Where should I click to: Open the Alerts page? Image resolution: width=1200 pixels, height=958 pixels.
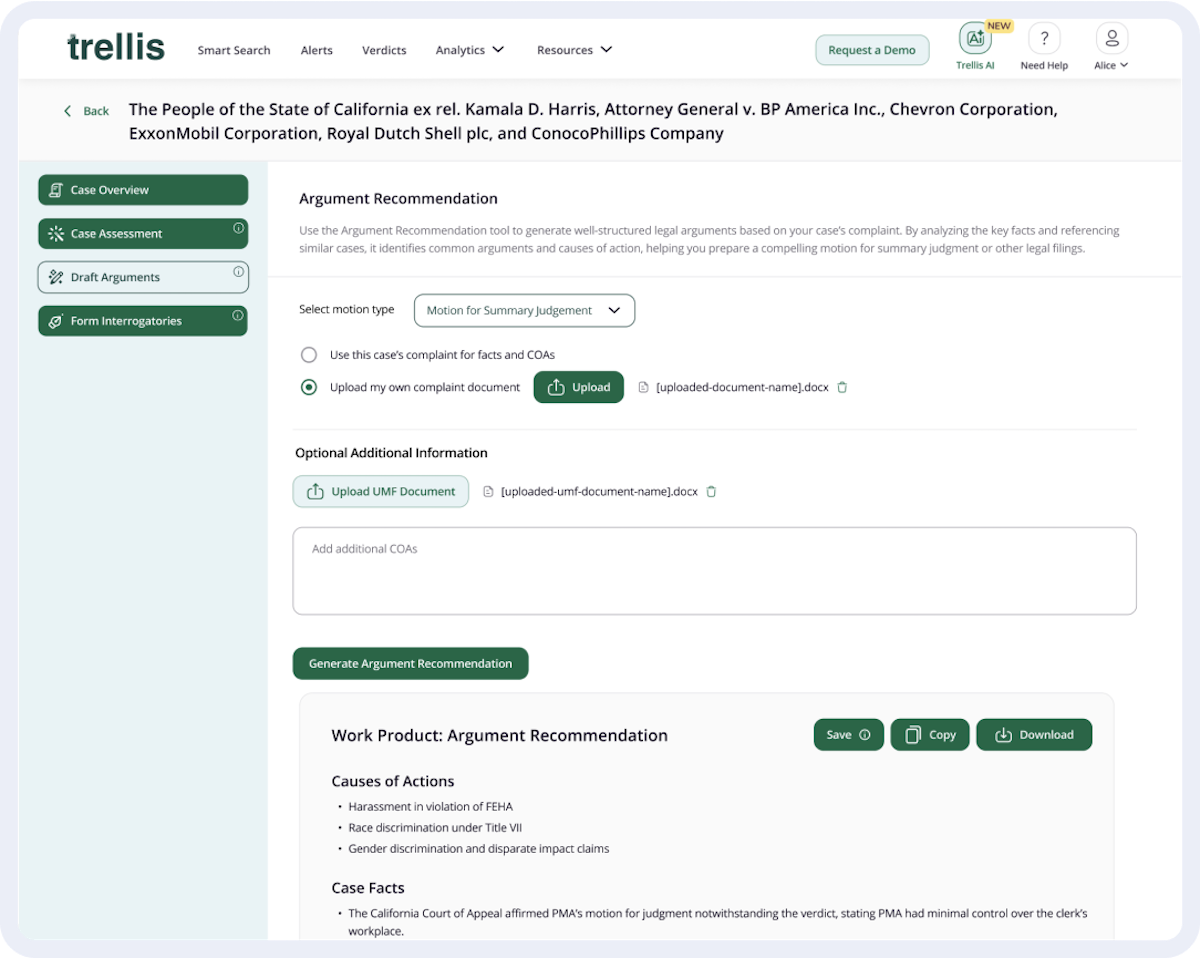pyautogui.click(x=317, y=50)
